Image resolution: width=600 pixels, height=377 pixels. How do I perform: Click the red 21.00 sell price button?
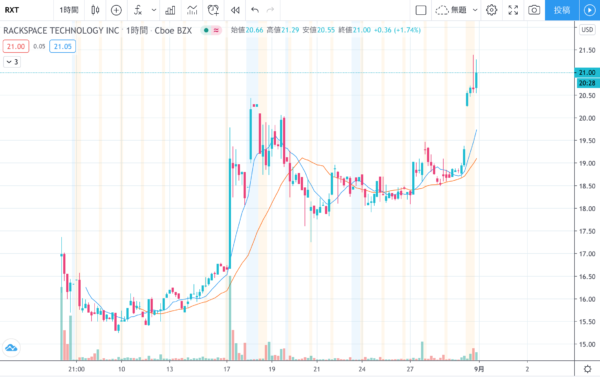pyautogui.click(x=16, y=46)
